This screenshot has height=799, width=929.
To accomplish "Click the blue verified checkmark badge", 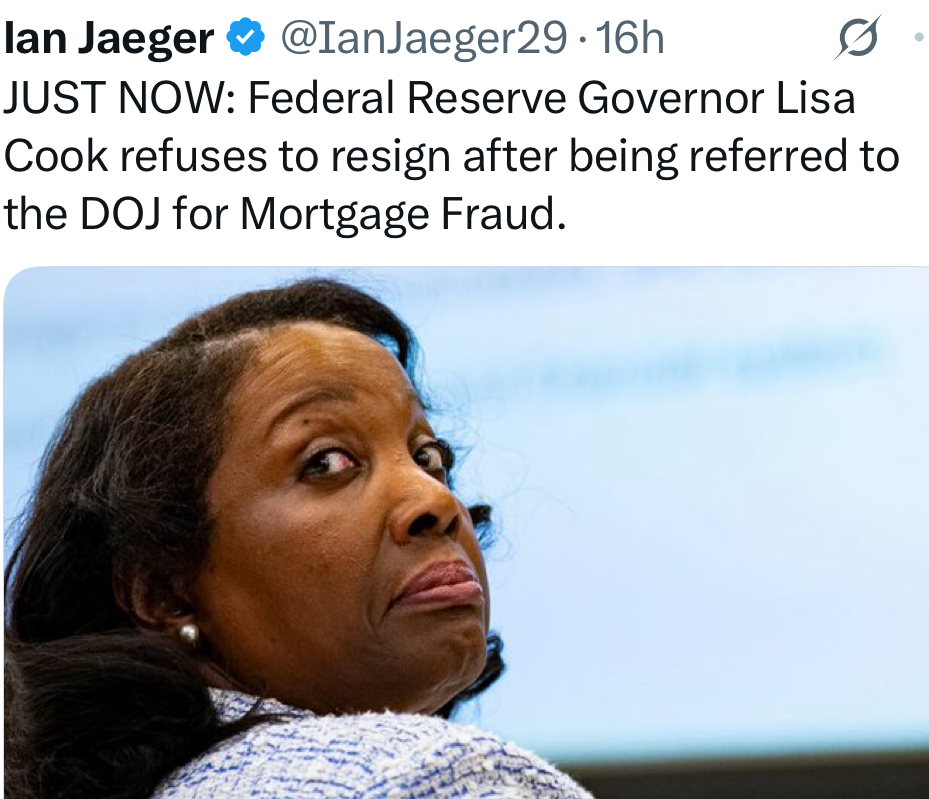I will click(x=245, y=37).
